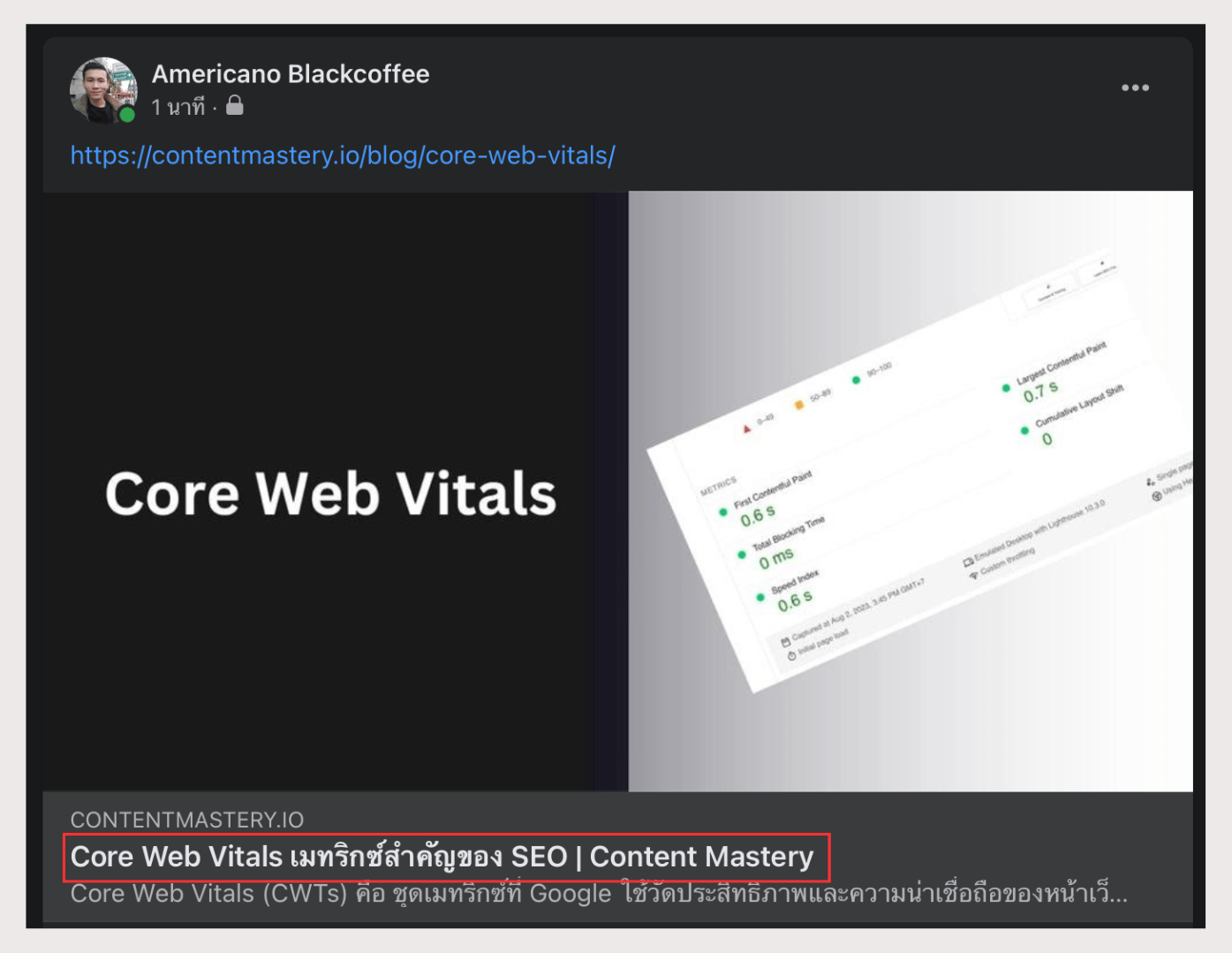Screen dimensions: 1232x953
Task: Open the post's three-dot options menu
Action: pyautogui.click(x=1135, y=87)
